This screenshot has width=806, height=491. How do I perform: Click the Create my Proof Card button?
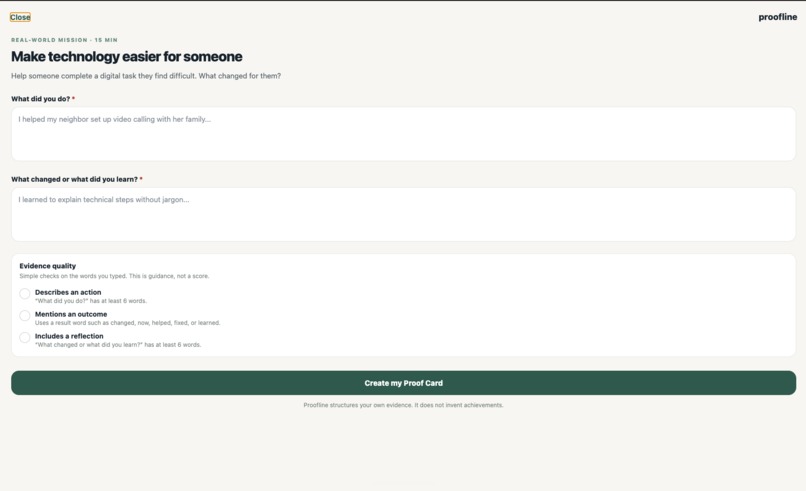pos(404,383)
